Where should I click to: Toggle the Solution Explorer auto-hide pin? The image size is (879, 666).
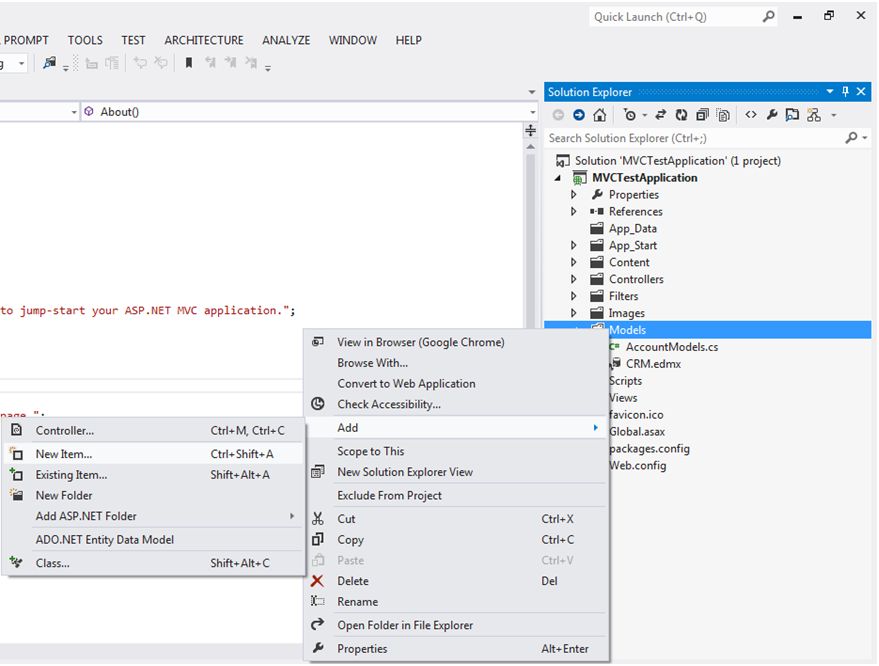point(845,92)
